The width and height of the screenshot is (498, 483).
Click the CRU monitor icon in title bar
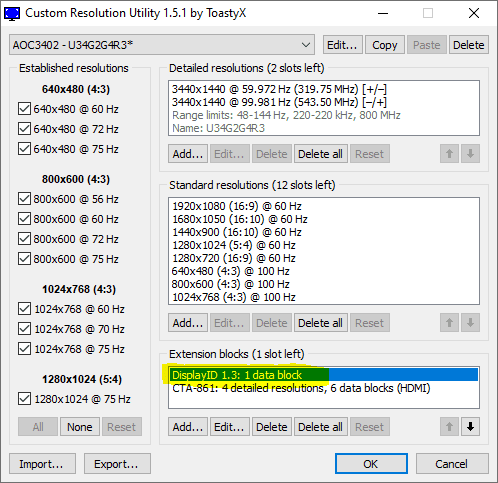coord(12,13)
